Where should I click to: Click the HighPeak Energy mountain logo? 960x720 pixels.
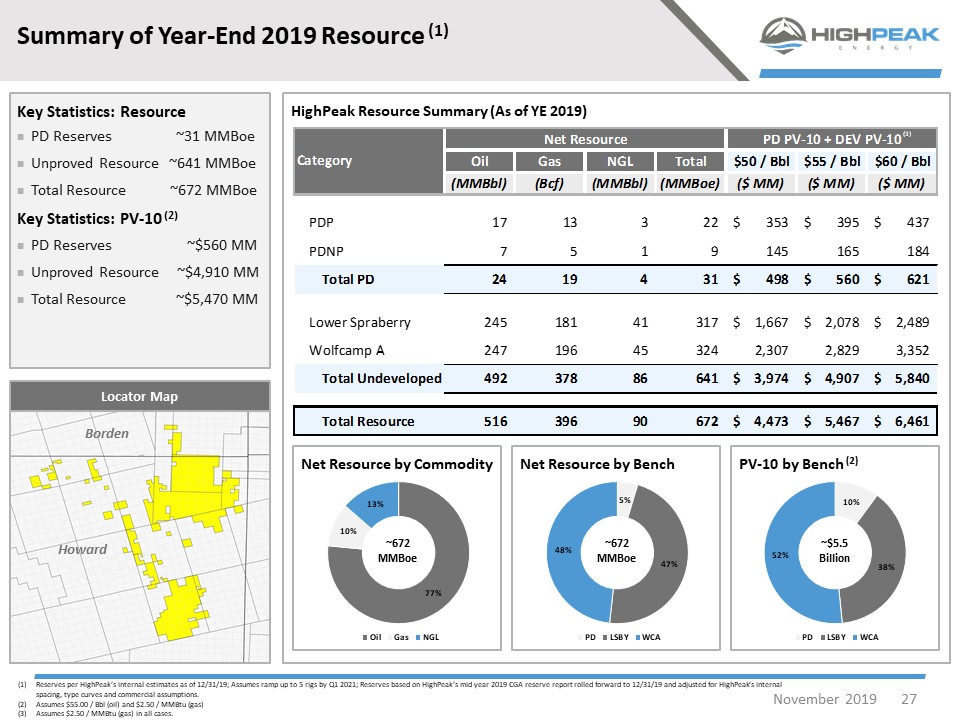point(782,36)
